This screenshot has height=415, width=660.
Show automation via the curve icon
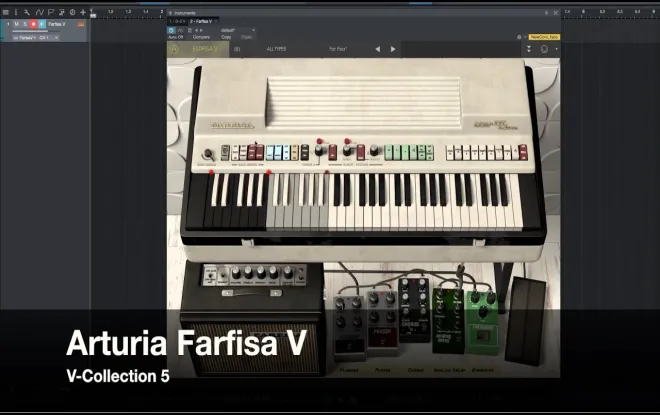tap(39, 12)
